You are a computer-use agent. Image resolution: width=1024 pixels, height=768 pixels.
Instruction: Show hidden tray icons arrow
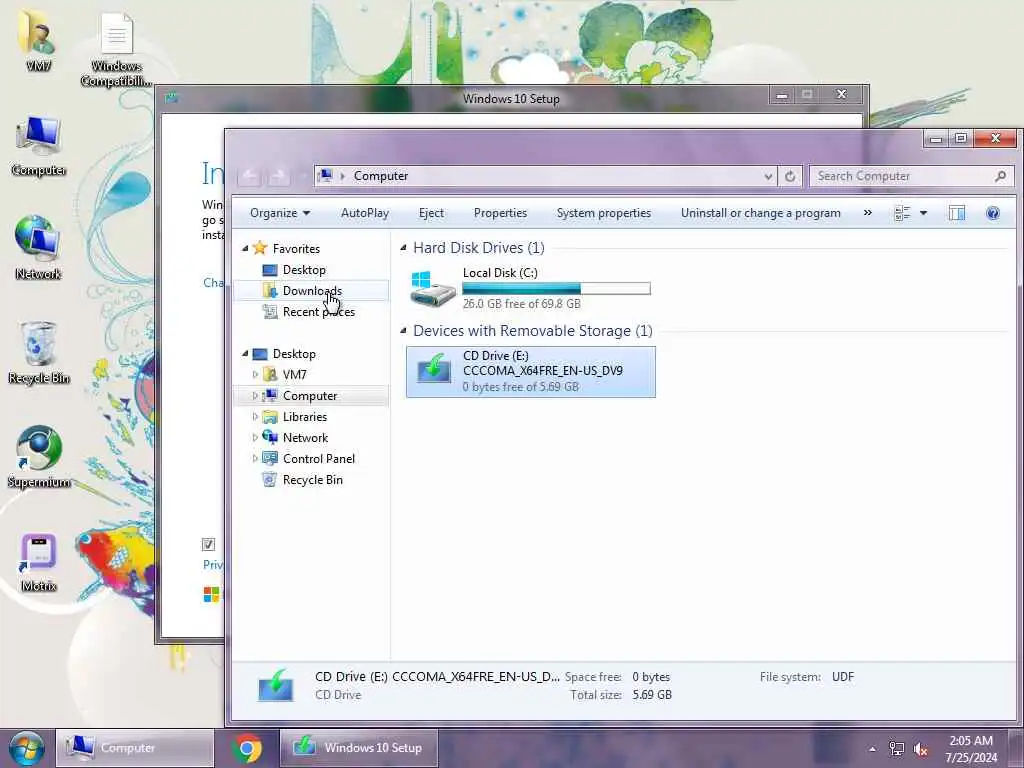click(x=872, y=749)
